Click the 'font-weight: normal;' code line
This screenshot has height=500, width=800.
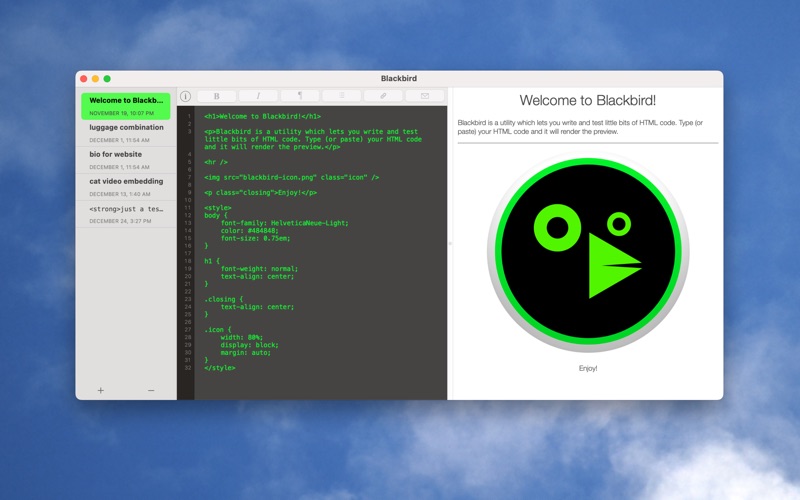pos(259,269)
